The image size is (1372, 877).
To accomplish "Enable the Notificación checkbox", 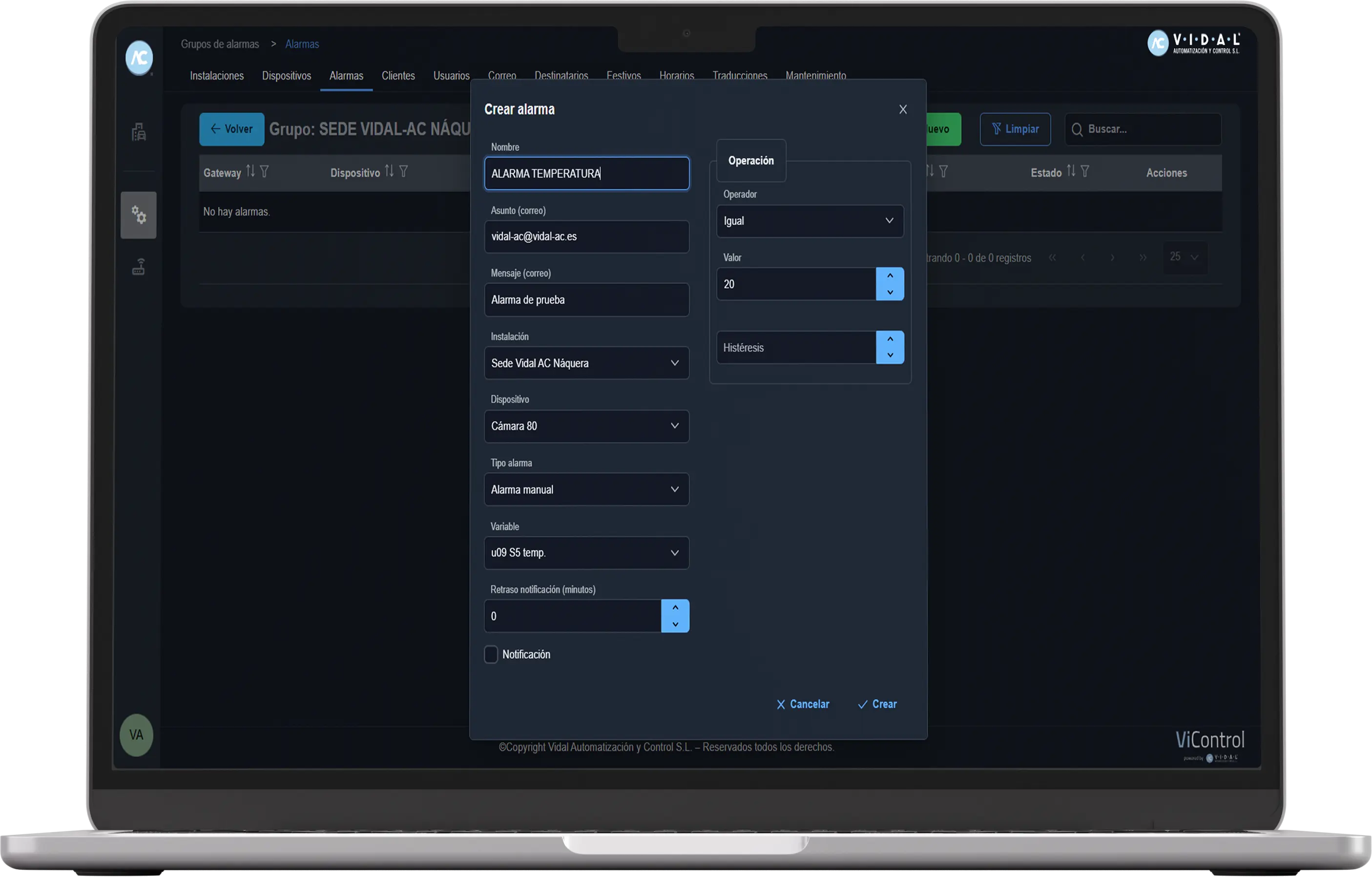I will pyautogui.click(x=491, y=654).
